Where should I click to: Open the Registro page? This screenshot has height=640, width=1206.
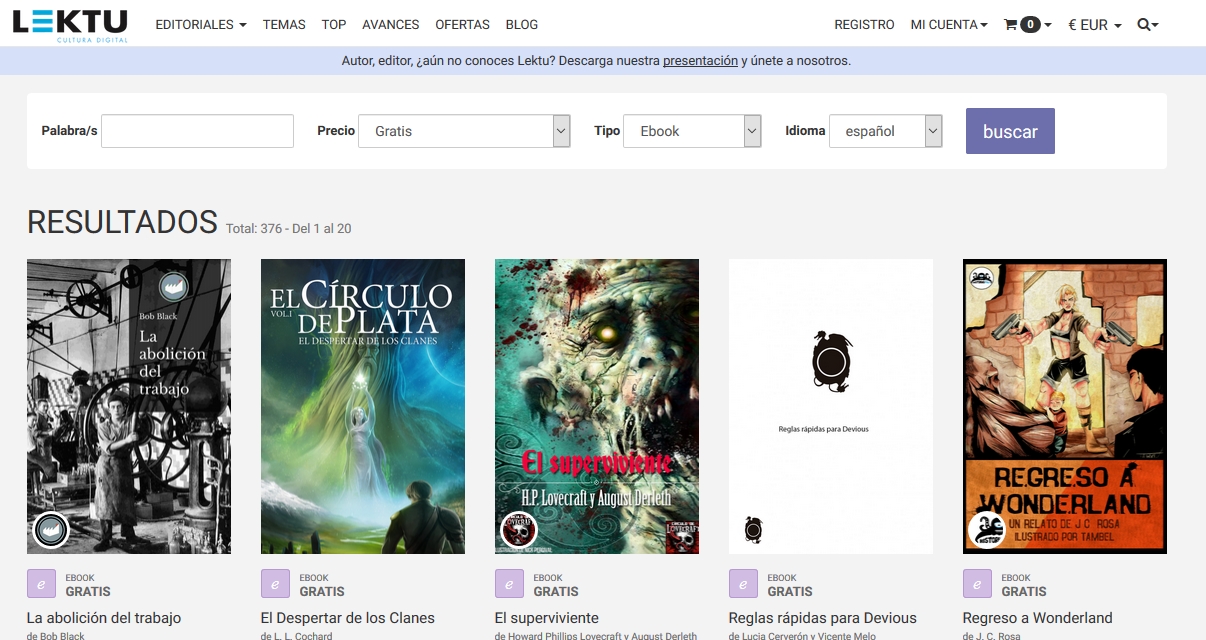click(864, 25)
